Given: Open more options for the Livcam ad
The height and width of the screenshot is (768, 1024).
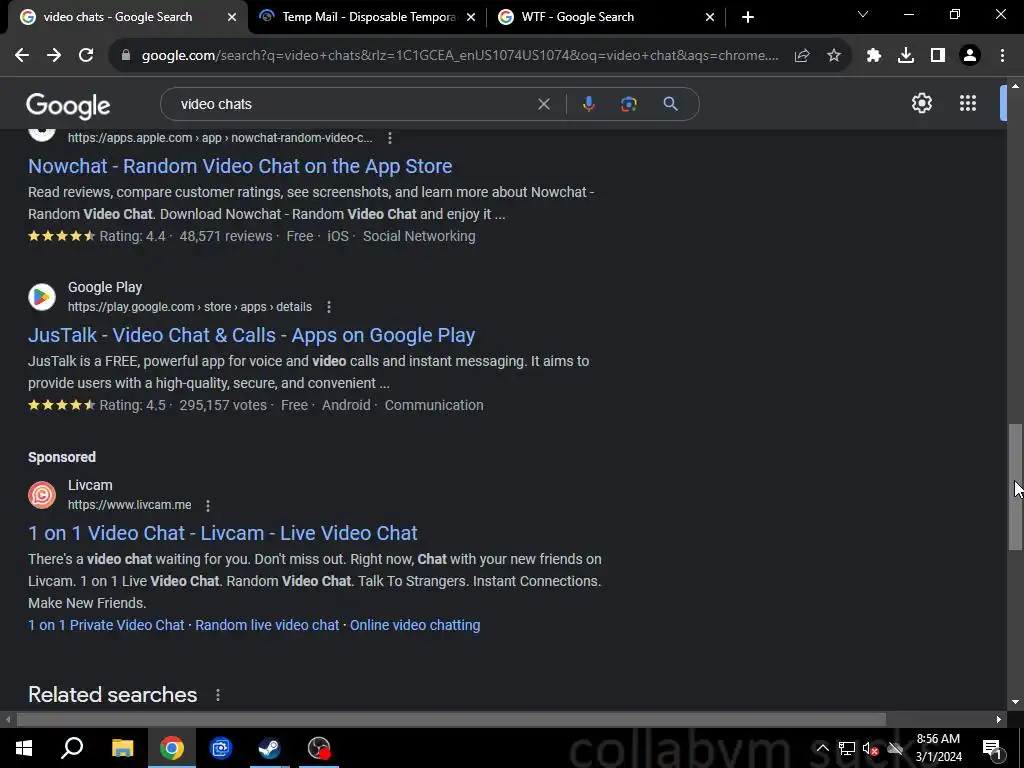Looking at the screenshot, I should point(208,505).
